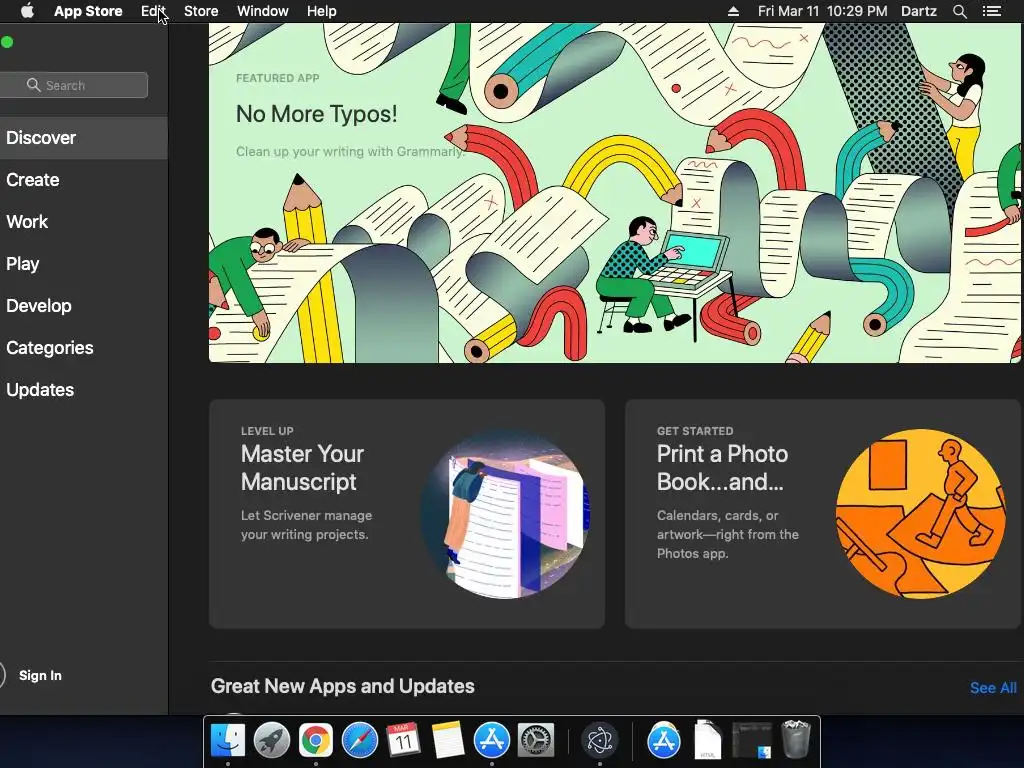Open the Electron atom icon in dock
The width and height of the screenshot is (1024, 768).
[600, 741]
